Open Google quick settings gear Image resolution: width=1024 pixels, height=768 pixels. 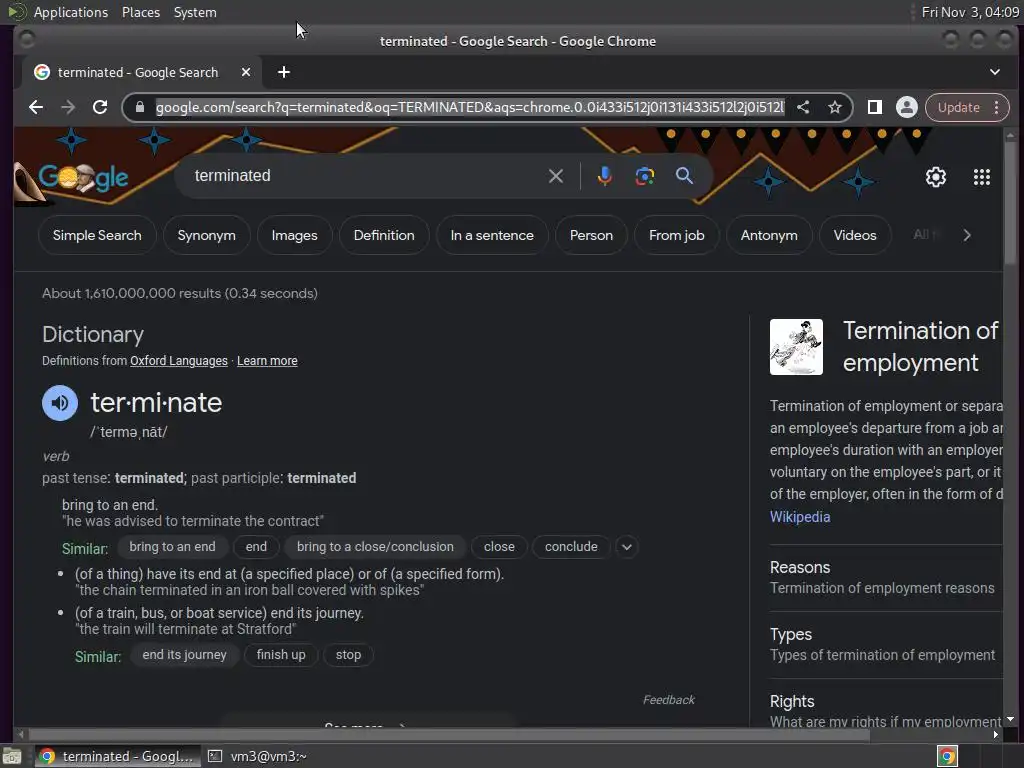936,177
